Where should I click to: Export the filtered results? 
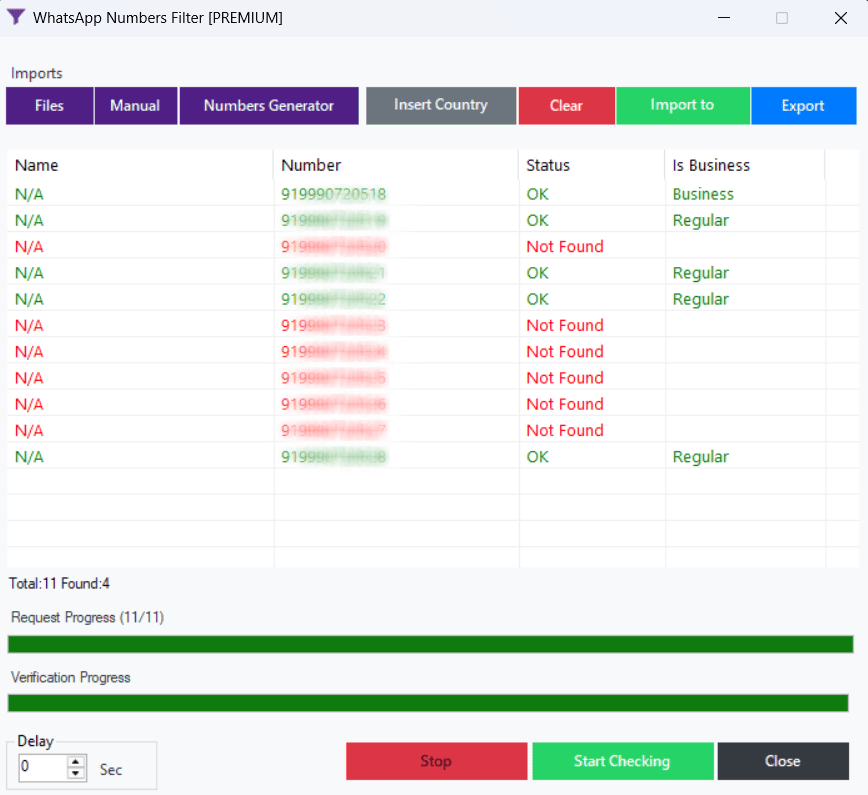point(803,106)
